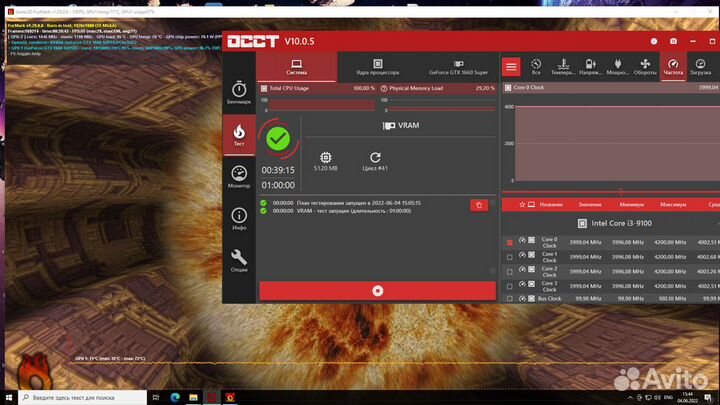Viewport: 720px width, 405px height.
Task: Filter sensors by Мощность
Action: 618,67
